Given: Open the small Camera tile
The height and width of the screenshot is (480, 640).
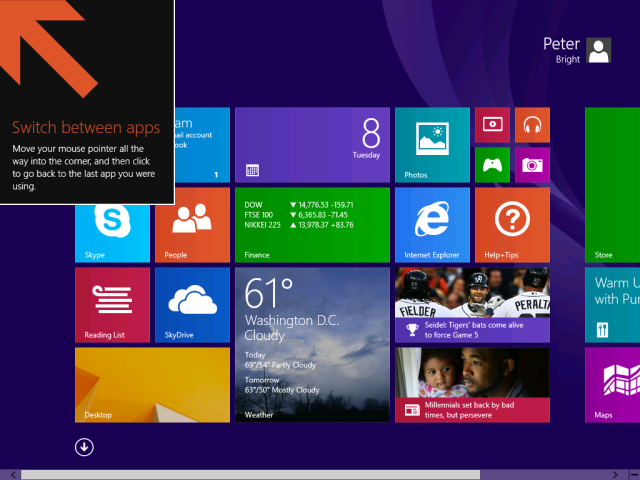Looking at the screenshot, I should coord(532,165).
